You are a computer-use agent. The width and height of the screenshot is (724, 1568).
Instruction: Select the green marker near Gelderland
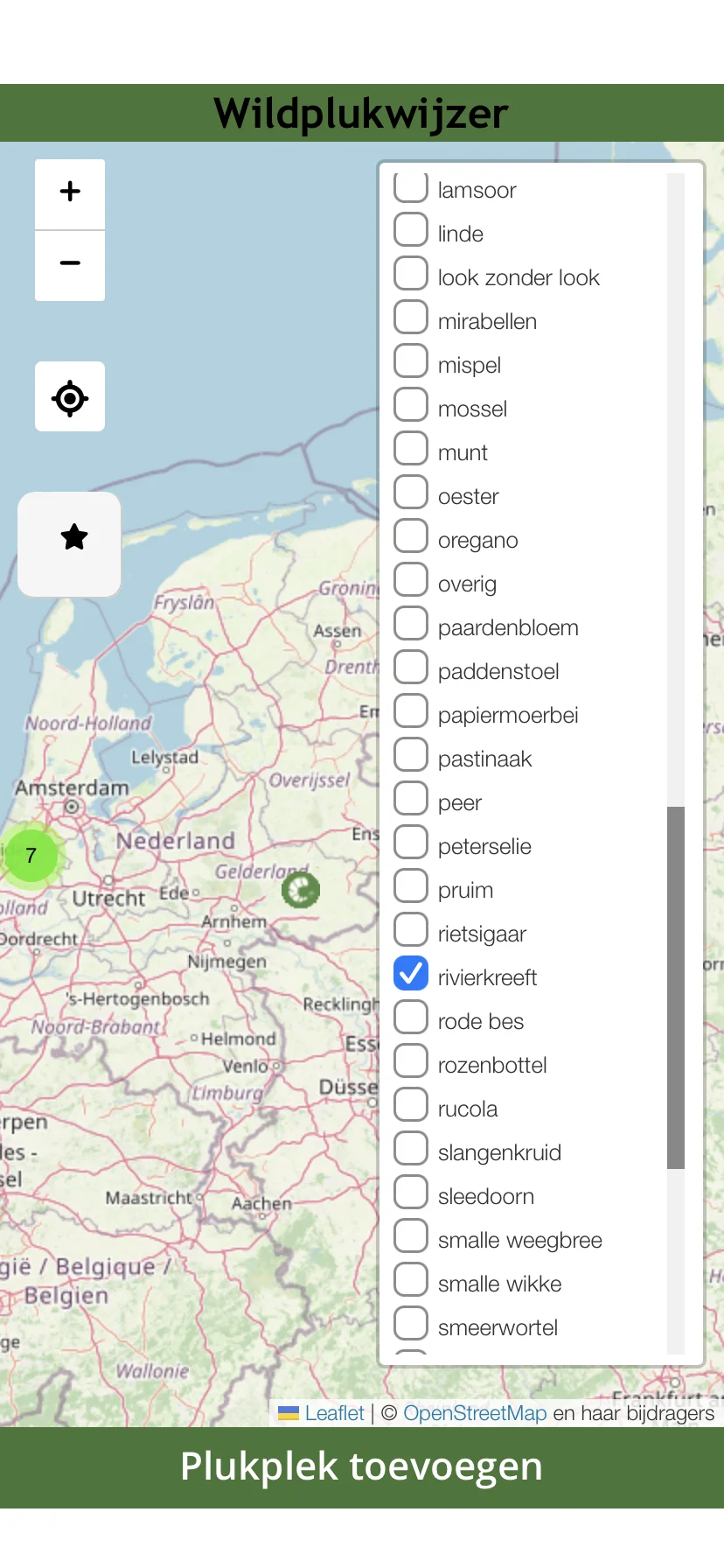click(x=301, y=891)
